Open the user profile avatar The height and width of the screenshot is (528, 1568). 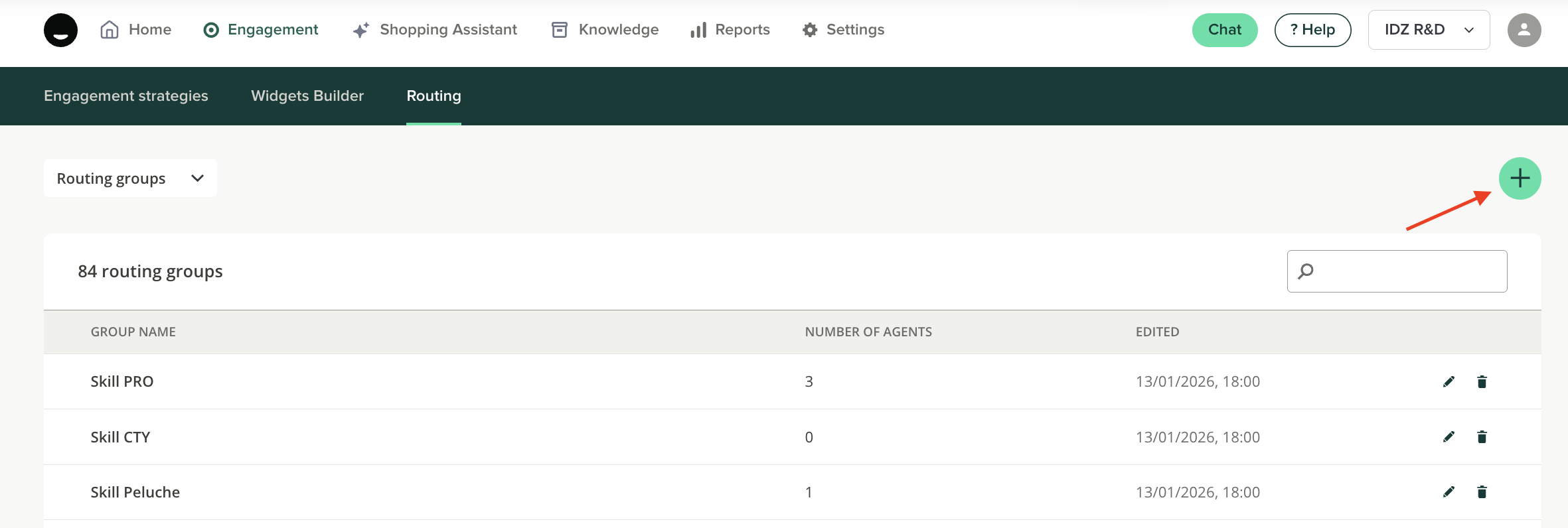[1524, 30]
